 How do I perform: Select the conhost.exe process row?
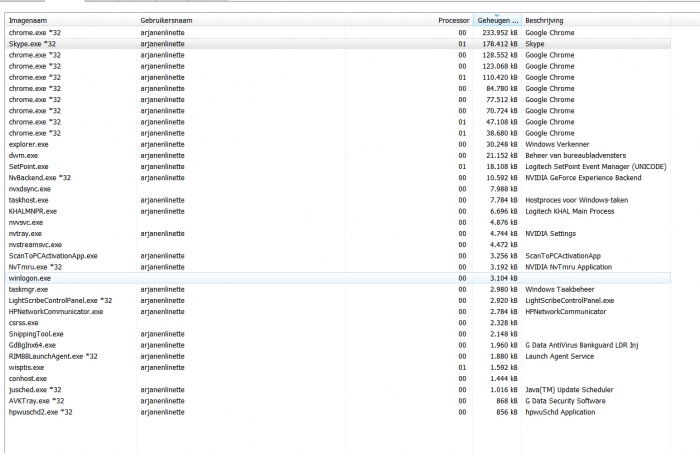(338, 378)
